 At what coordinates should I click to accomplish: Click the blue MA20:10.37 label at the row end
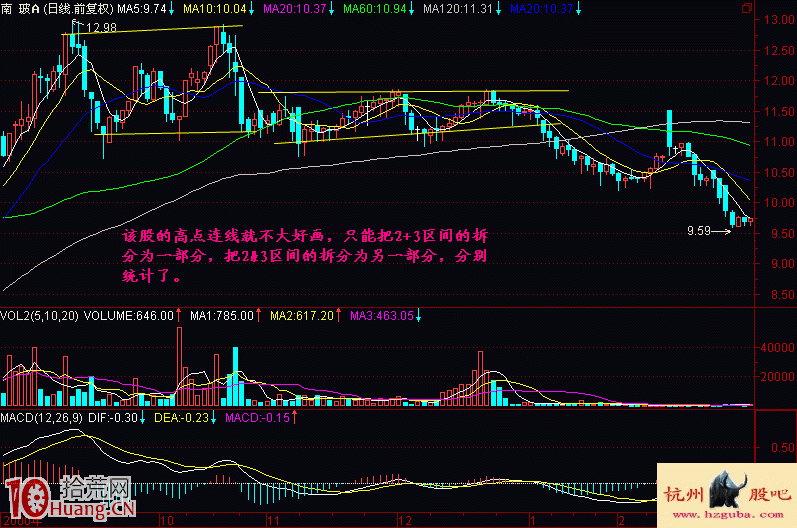(541, 9)
